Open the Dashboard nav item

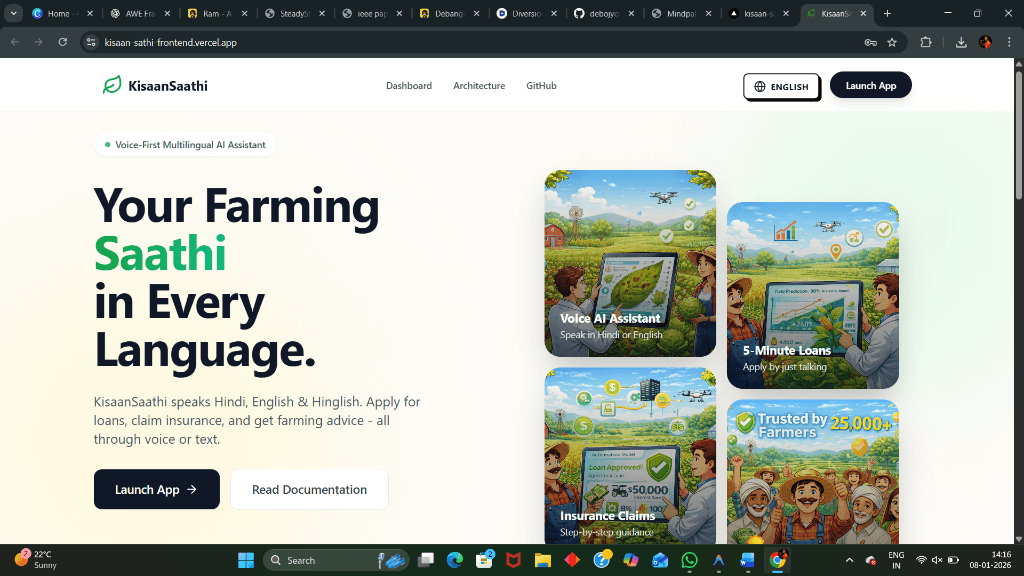point(409,86)
